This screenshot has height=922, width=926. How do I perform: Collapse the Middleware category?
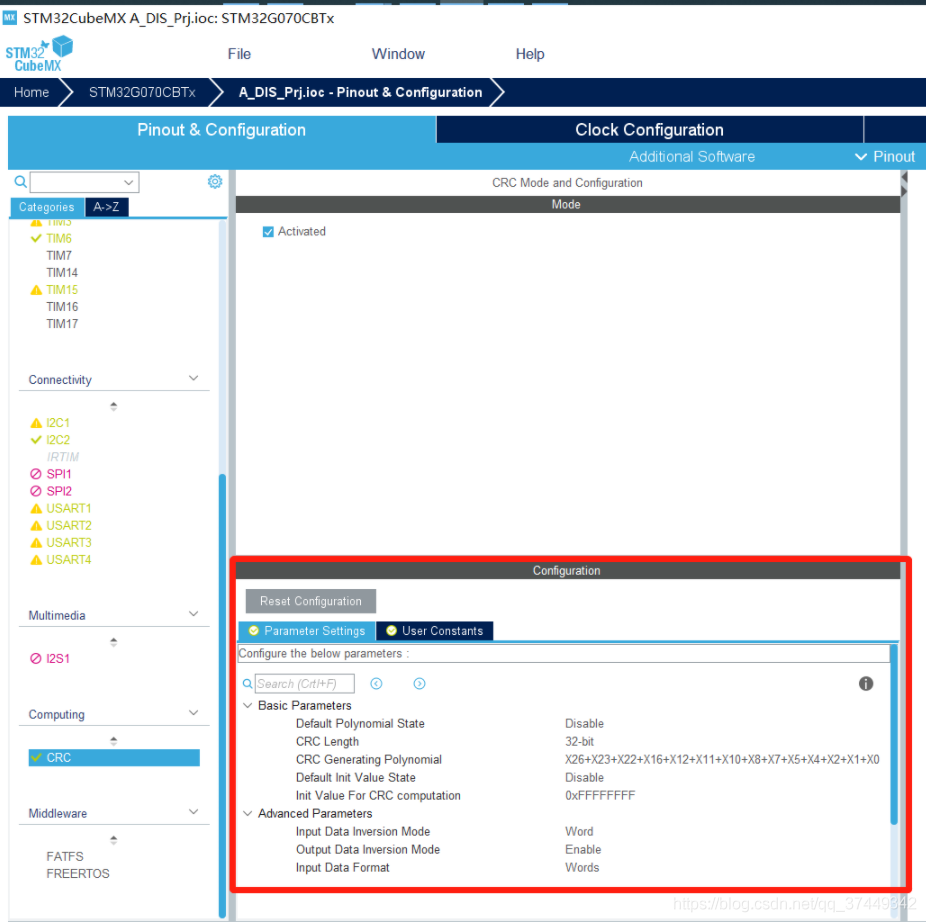click(x=193, y=812)
